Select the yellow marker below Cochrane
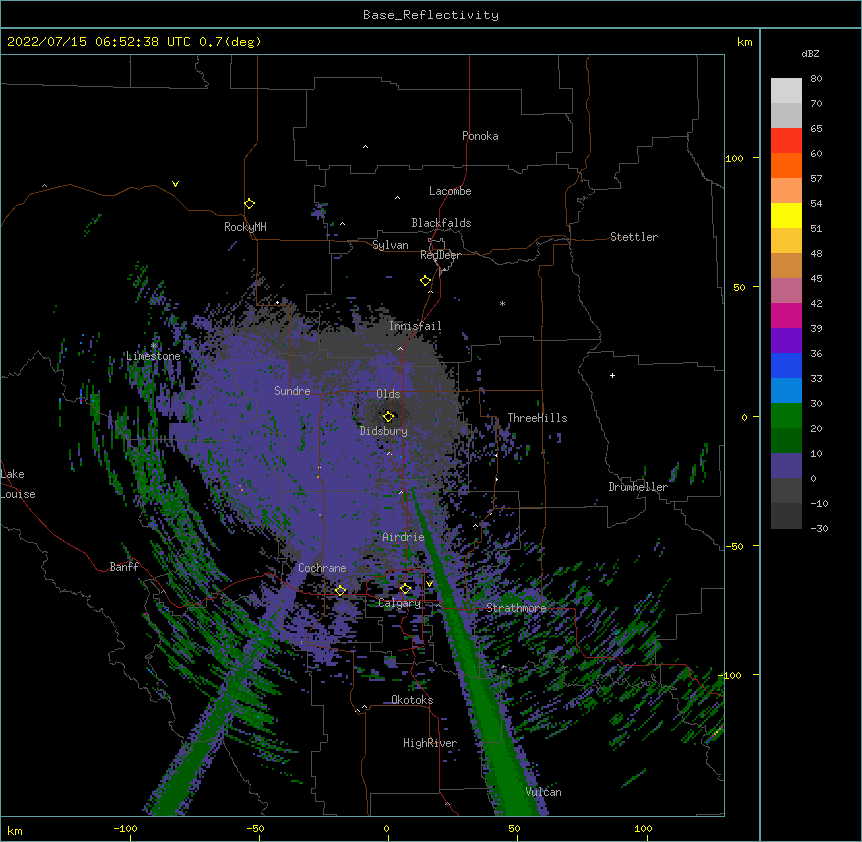Viewport: 862px width, 842px height. pos(340,591)
